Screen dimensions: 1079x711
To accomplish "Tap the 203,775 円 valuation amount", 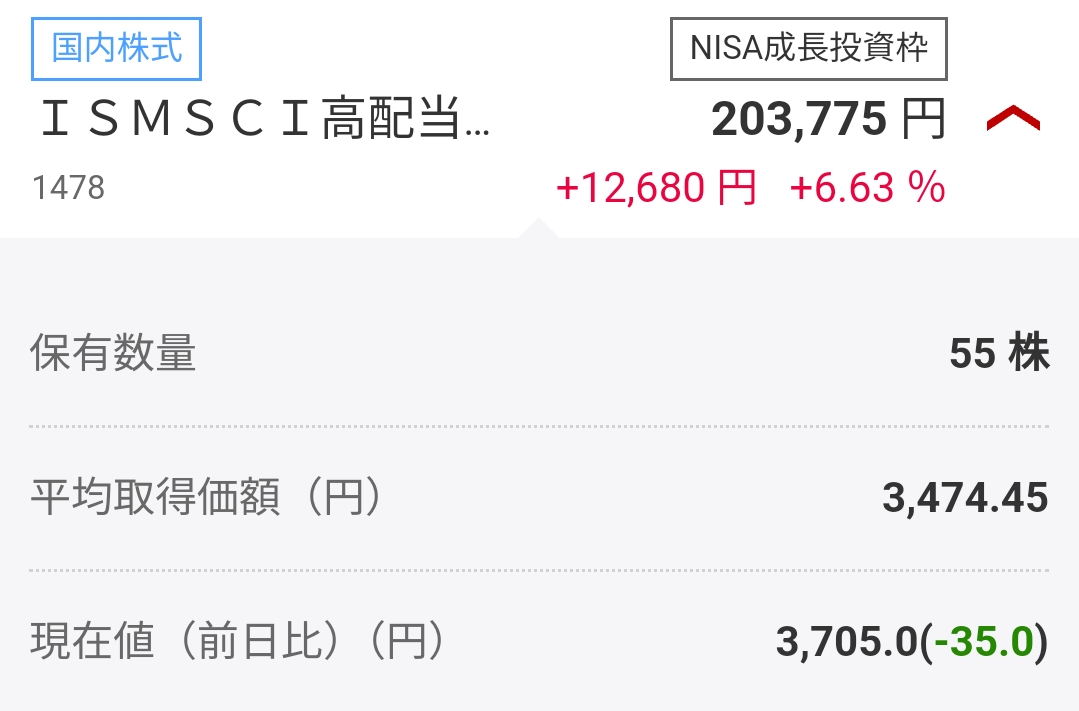I will coord(799,121).
